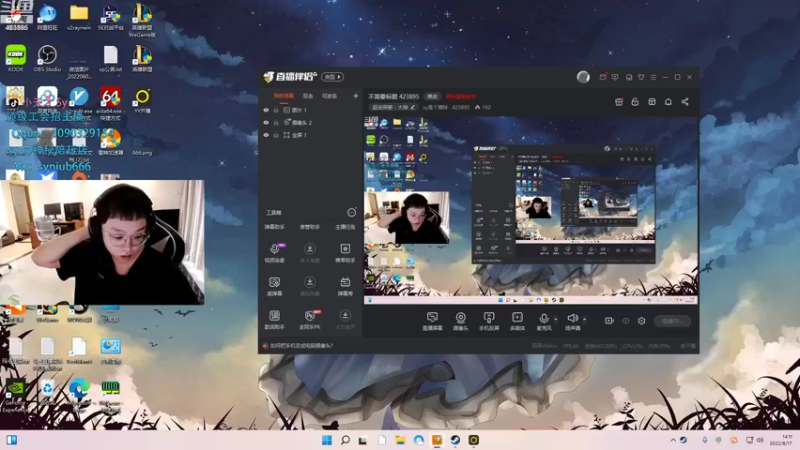Viewport: 800px width, 450px height.
Task: Lock the 全屏 1 source
Action: [x=276, y=135]
